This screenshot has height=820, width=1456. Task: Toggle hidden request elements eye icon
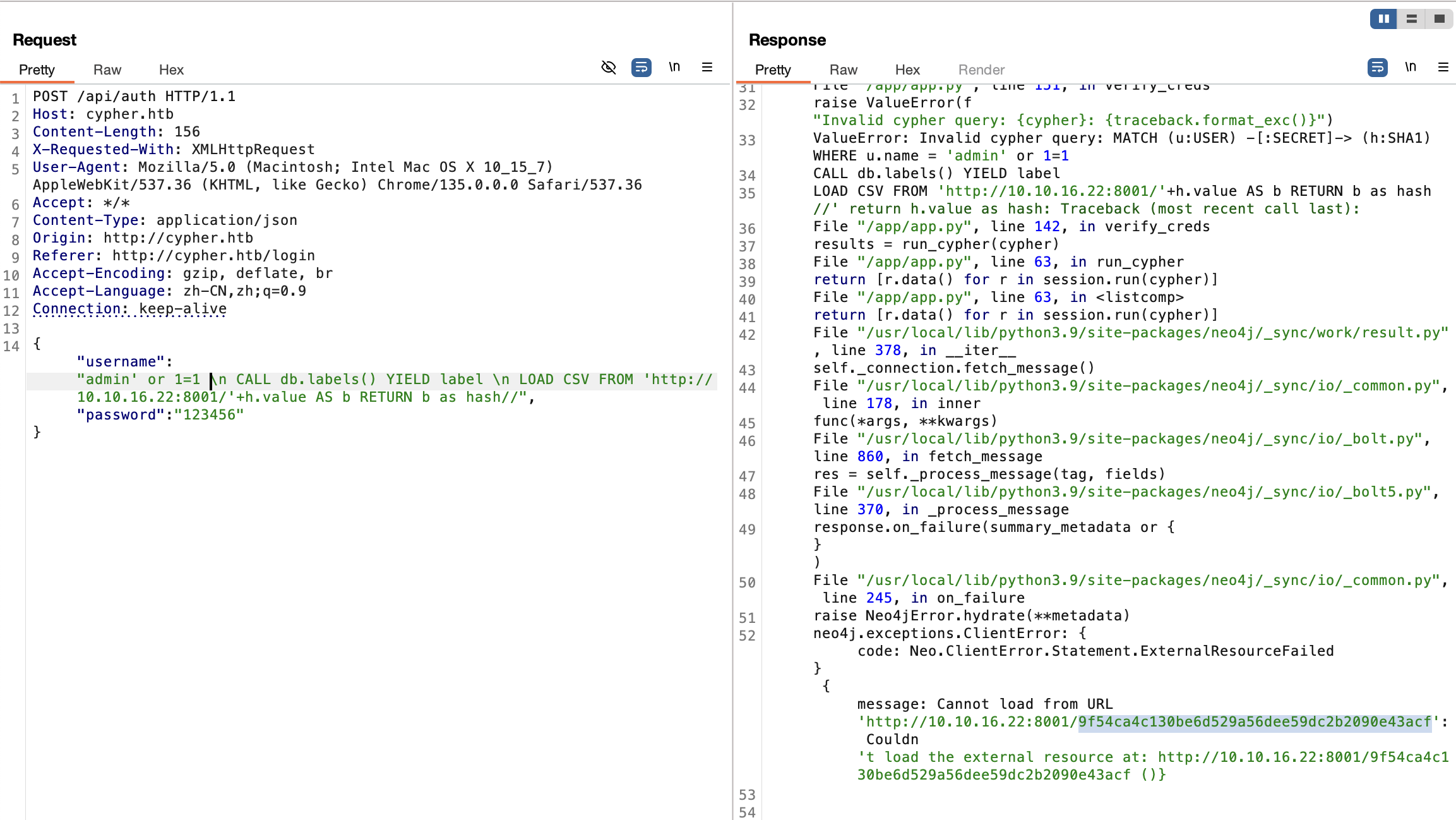608,67
